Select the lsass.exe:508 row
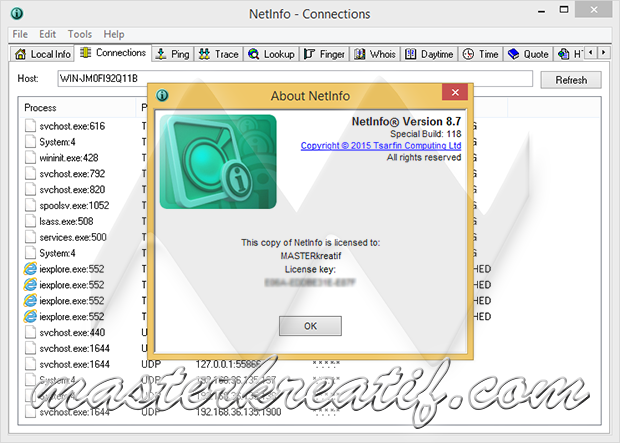This screenshot has height=443, width=620. click(66, 221)
